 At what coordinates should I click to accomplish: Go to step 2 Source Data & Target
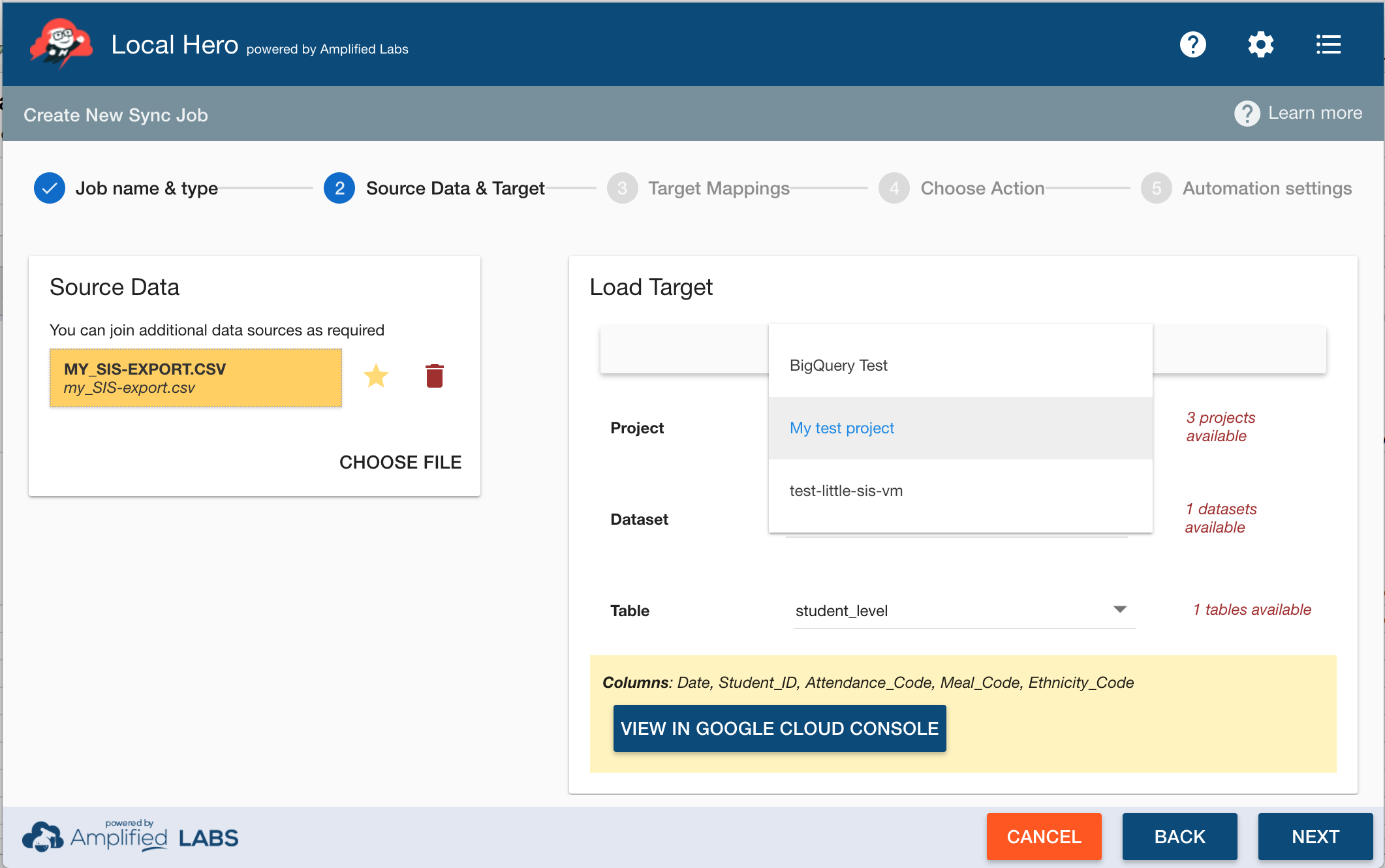[339, 189]
